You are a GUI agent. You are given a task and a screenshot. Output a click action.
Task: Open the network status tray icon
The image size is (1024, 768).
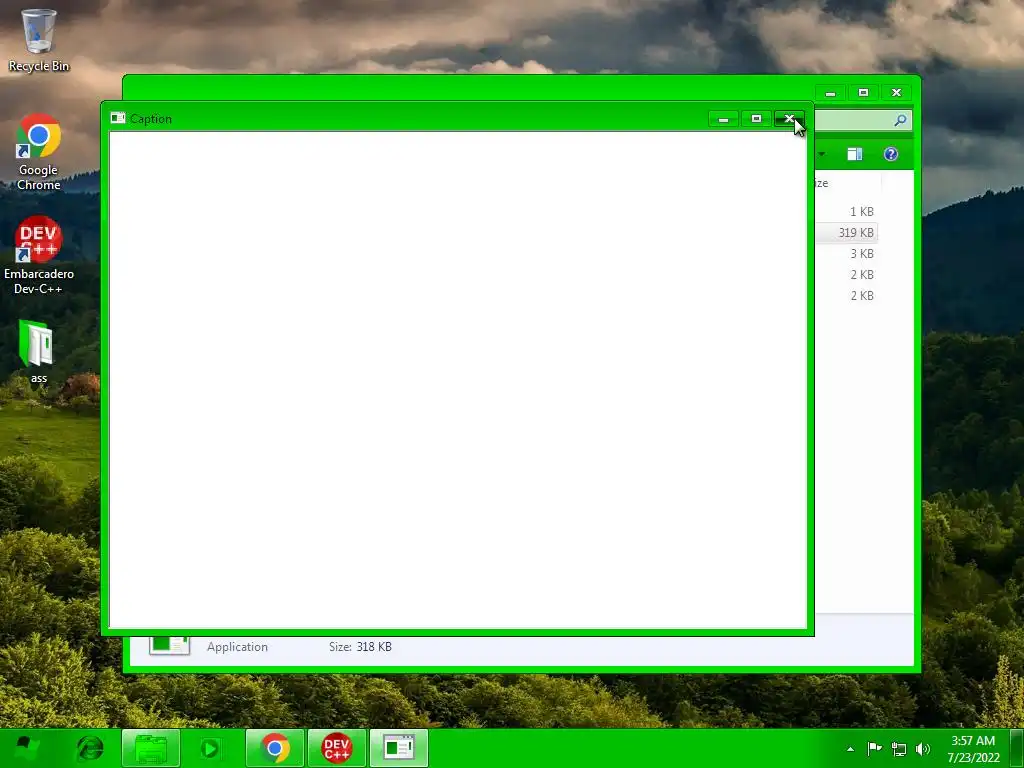point(899,749)
